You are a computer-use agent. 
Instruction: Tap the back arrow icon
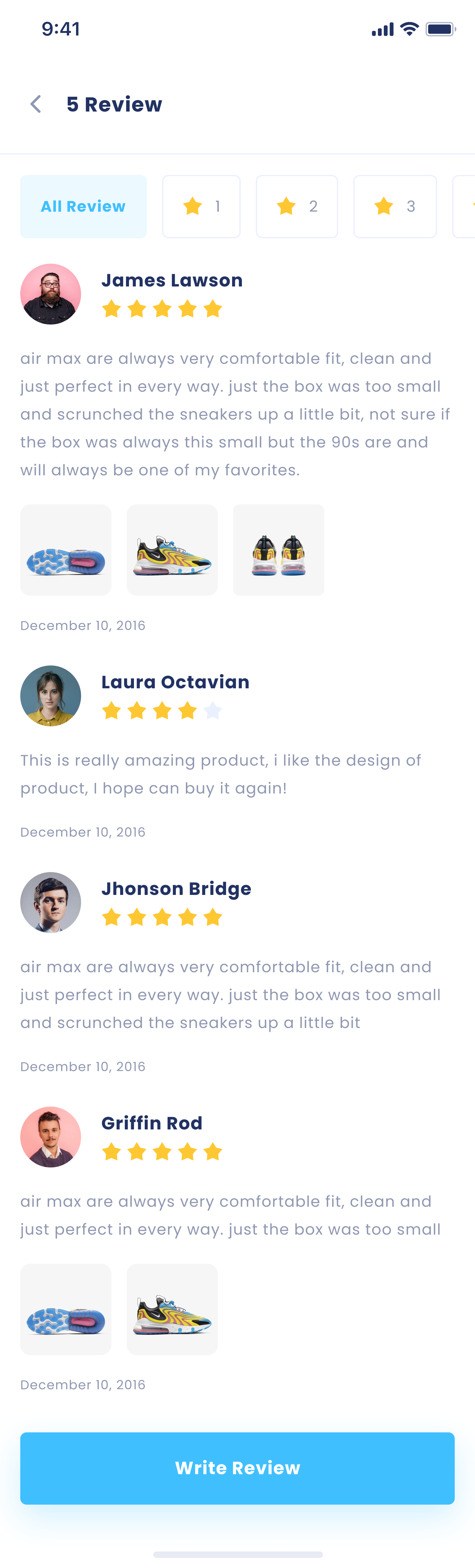point(36,104)
